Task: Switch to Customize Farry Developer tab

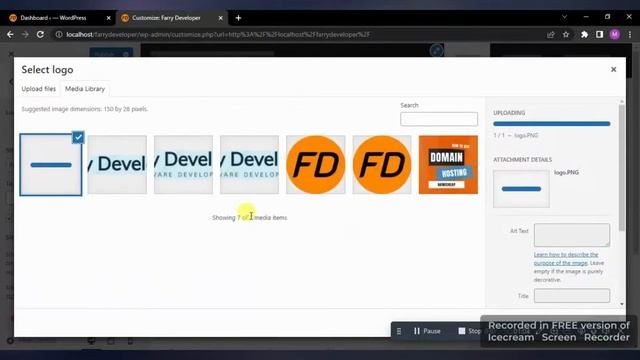Action: pos(171,18)
